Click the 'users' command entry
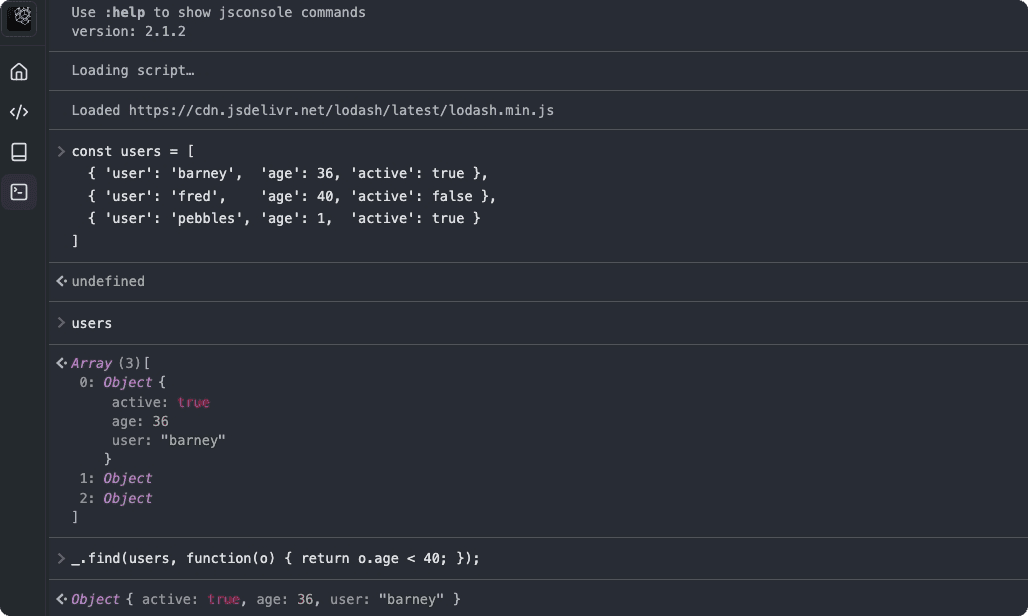The width and height of the screenshot is (1028, 616). click(x=92, y=323)
